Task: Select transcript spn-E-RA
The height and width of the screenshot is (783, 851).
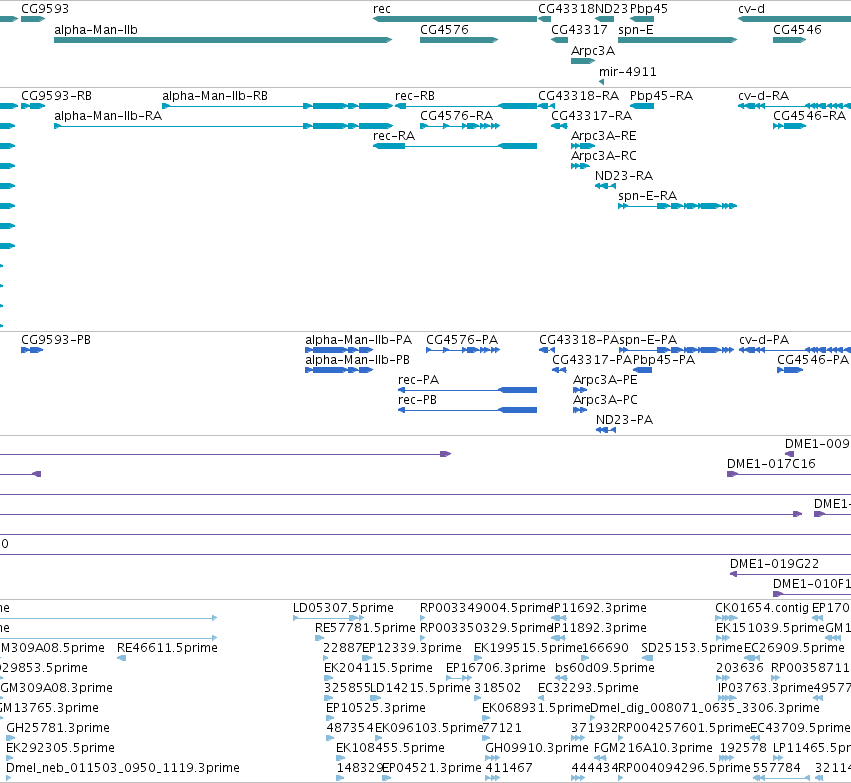Action: pyautogui.click(x=647, y=196)
